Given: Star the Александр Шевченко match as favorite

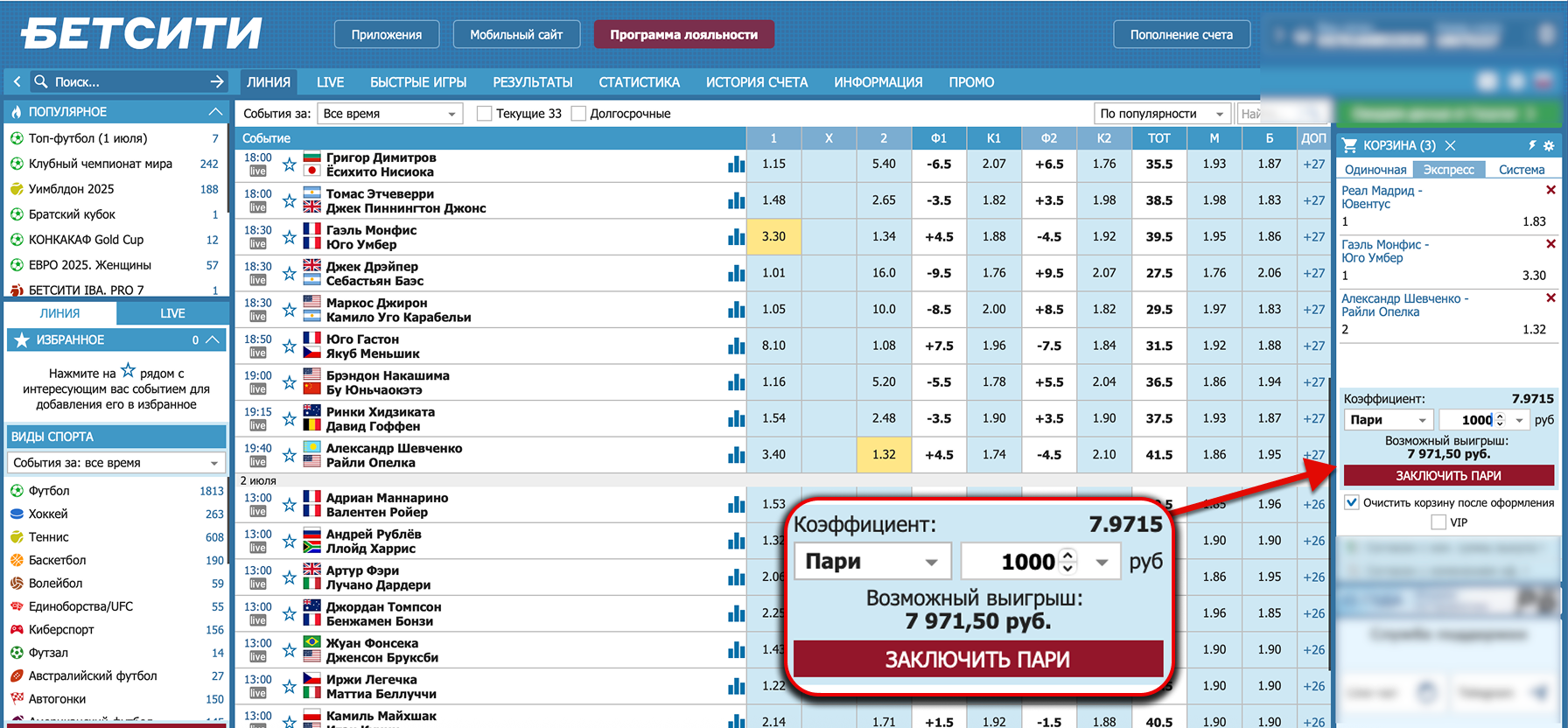Looking at the screenshot, I should (290, 455).
